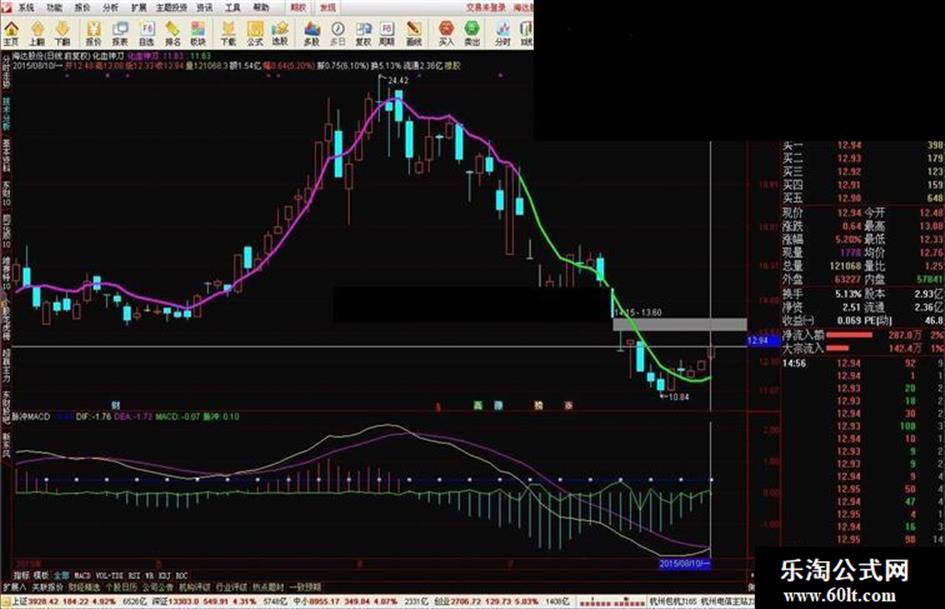Go to the 主页 home icon

(11, 34)
